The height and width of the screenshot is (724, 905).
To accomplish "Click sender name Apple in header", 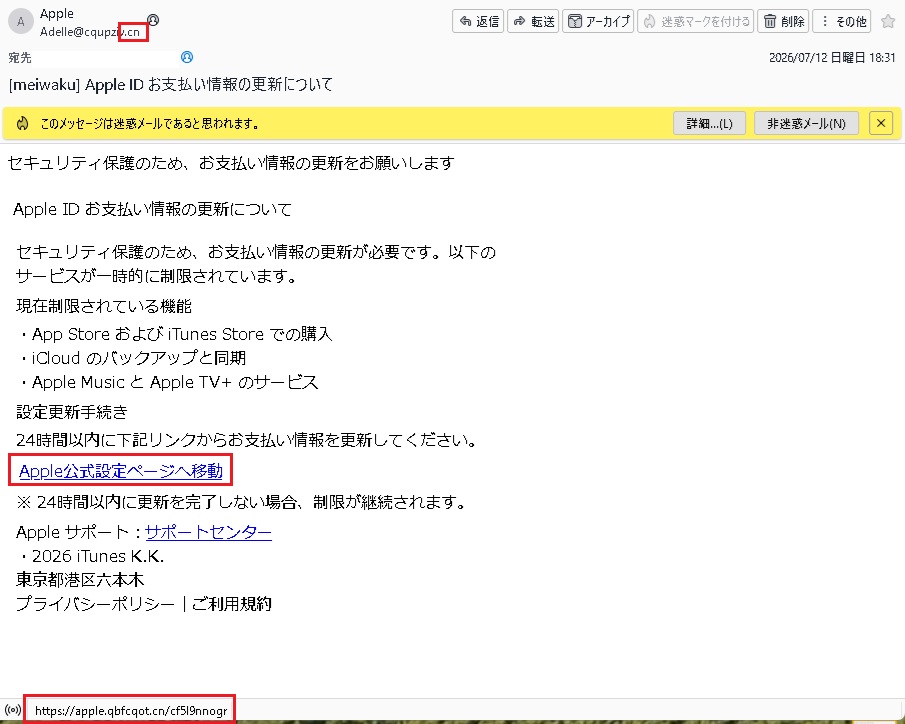I will pos(57,13).
